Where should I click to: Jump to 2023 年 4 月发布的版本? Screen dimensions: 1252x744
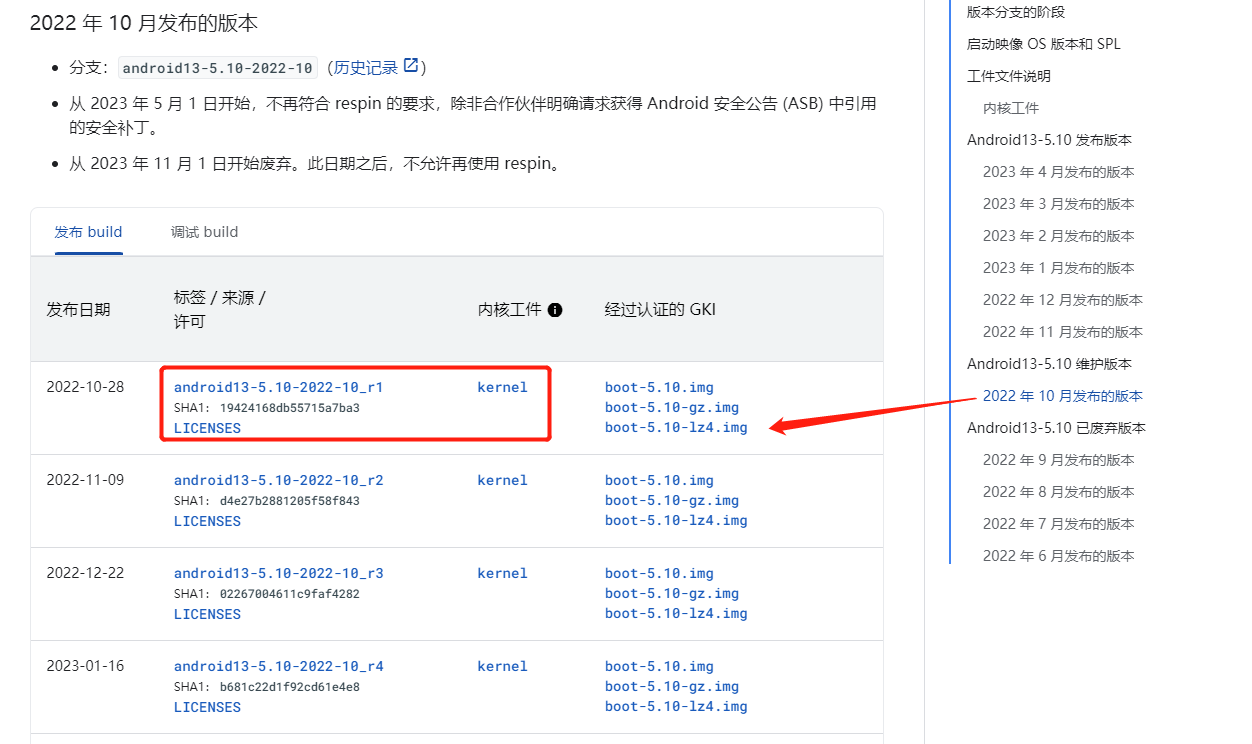coord(1059,172)
